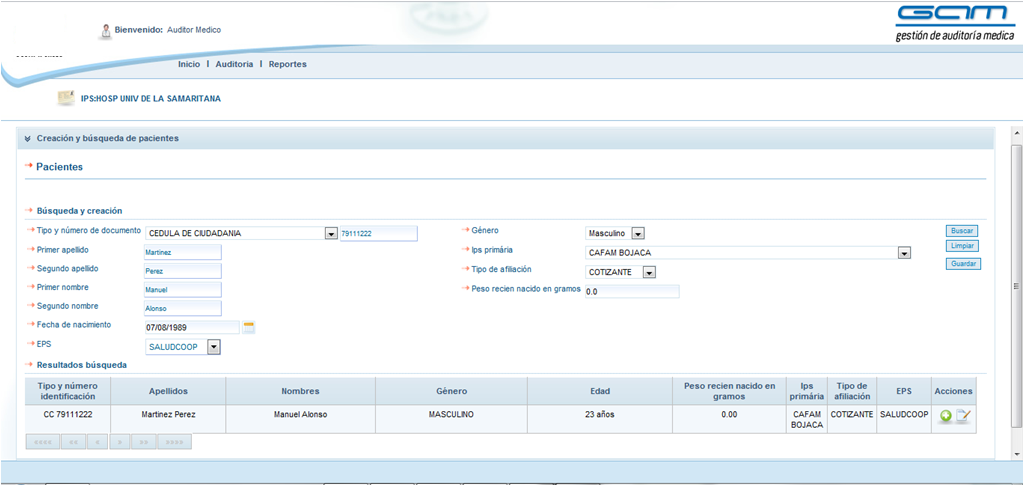
Task: Open the calendar picker for Fecha de nacimiento
Action: (x=248, y=327)
